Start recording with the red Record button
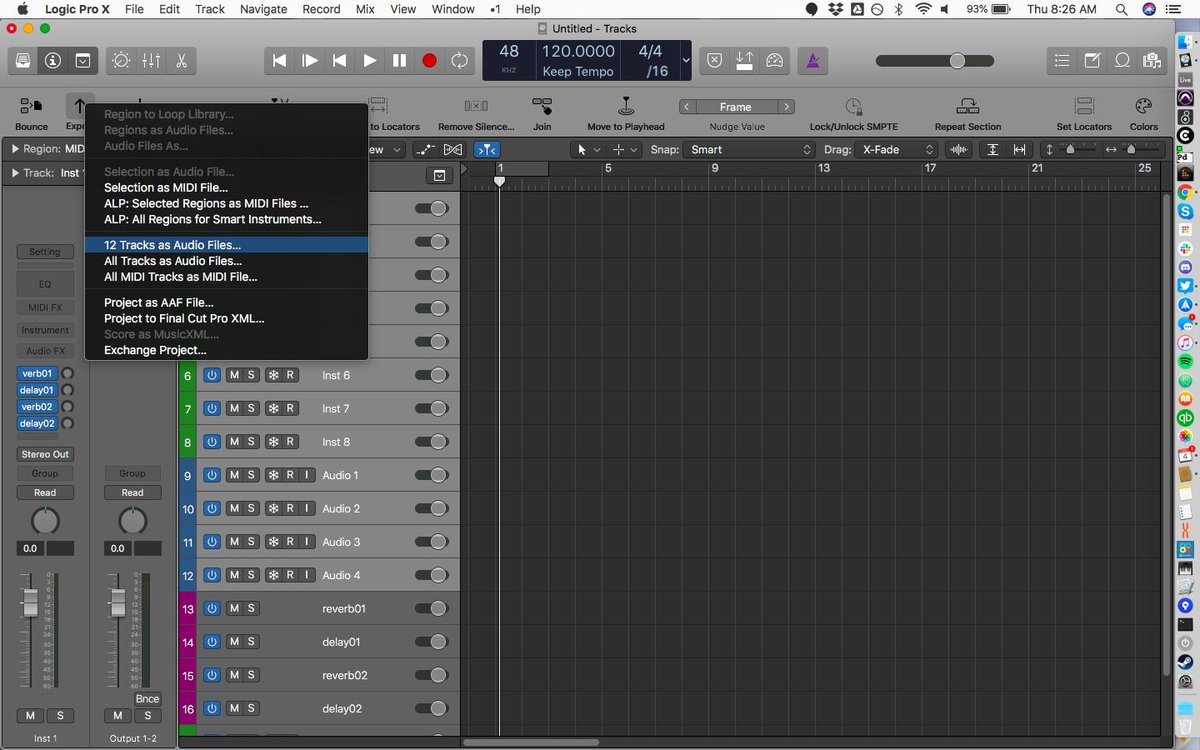Screen dimensions: 1200x750 tap(430, 60)
